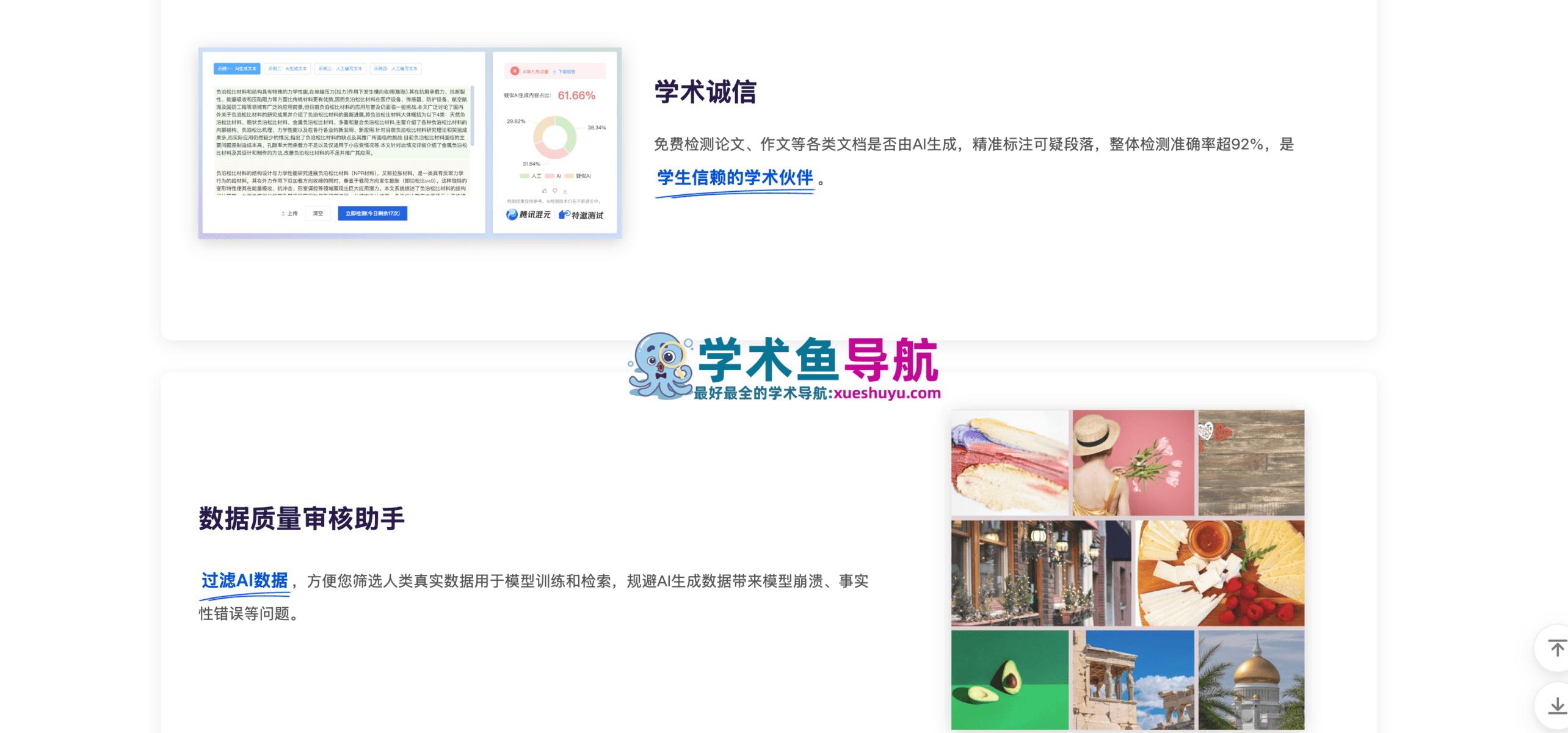
Task: Open the avocado on green photo
Action: (x=1010, y=680)
